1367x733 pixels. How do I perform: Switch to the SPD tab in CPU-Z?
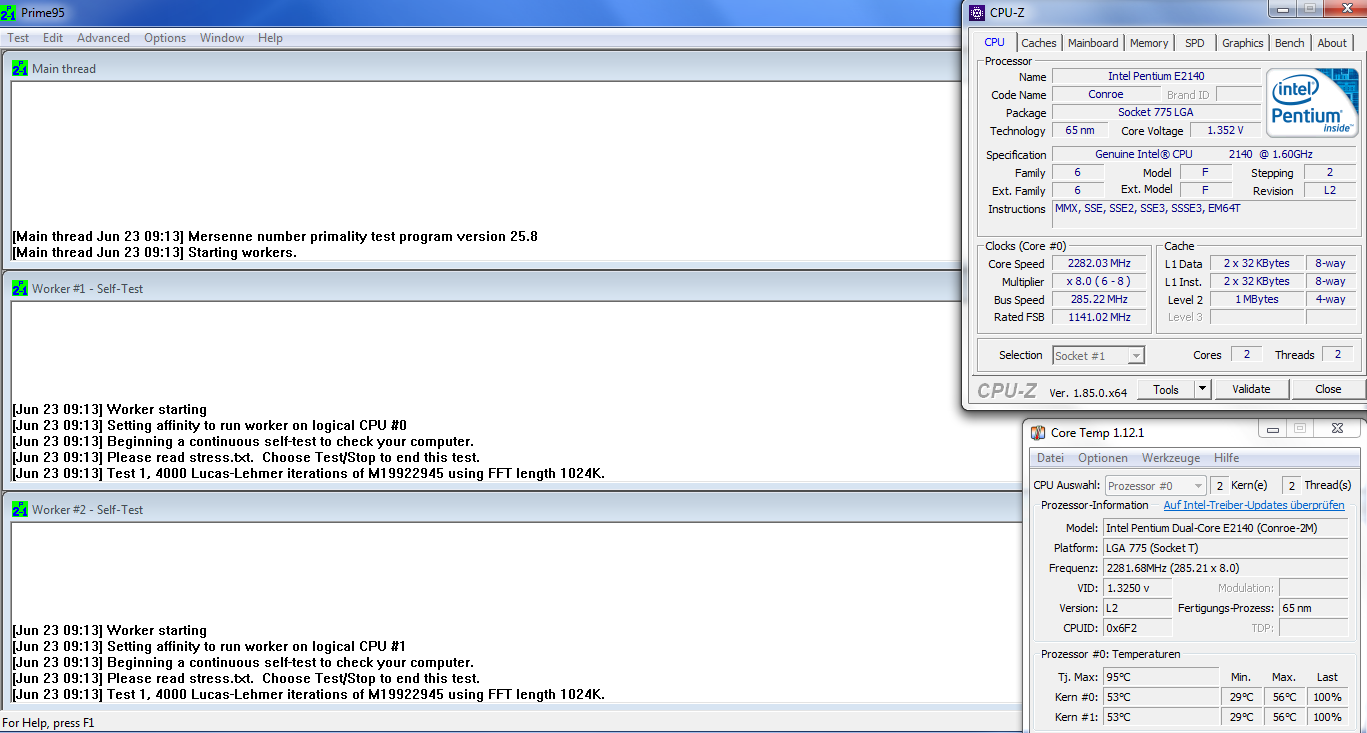[x=1195, y=43]
